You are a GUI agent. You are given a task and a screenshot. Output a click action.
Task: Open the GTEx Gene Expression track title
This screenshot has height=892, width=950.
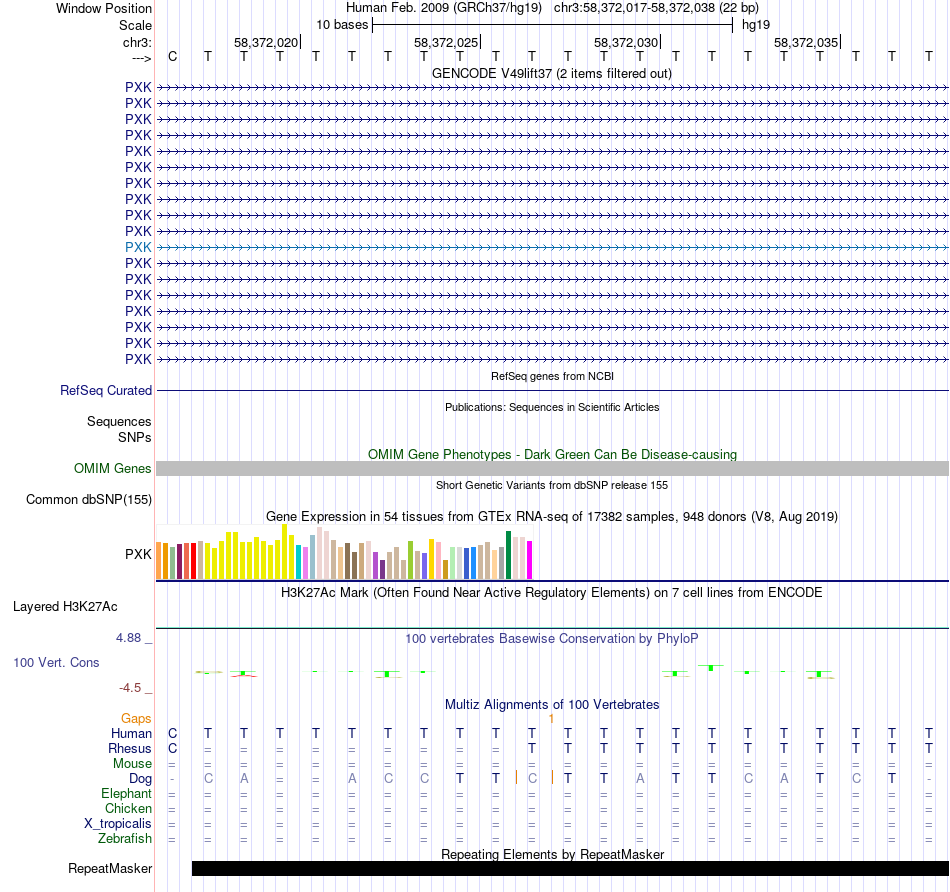coord(552,516)
